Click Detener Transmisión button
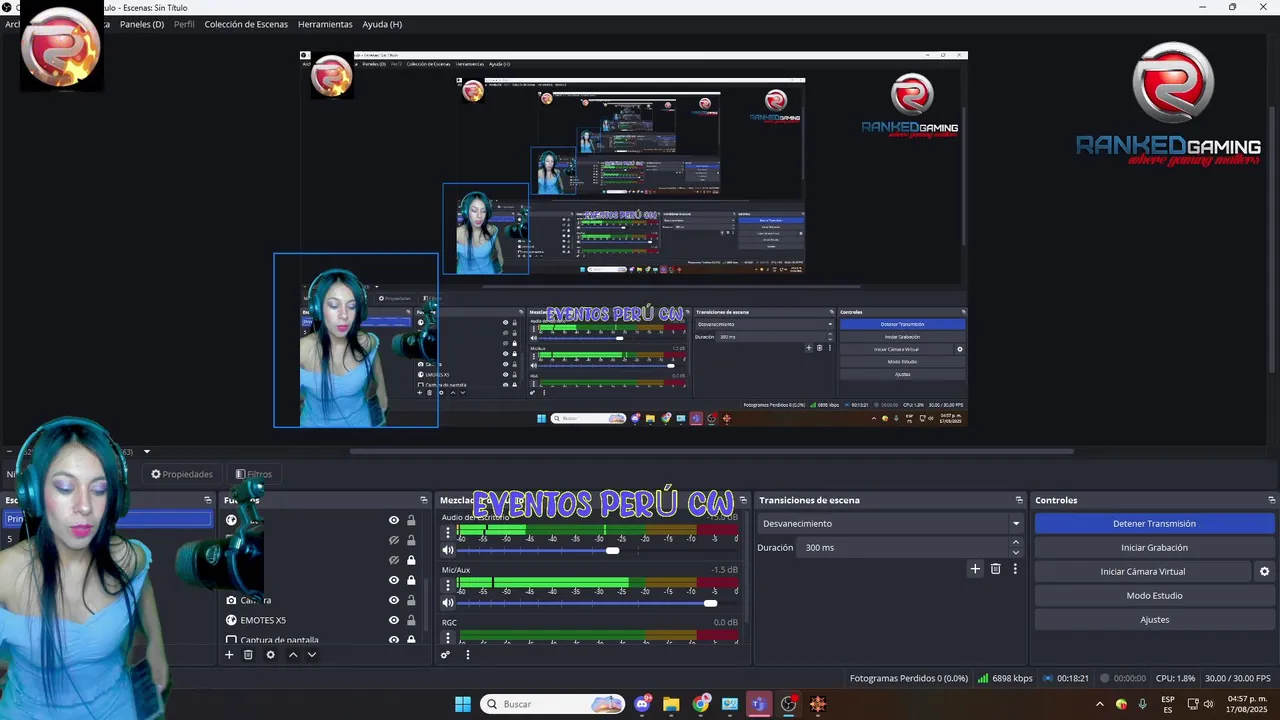Image resolution: width=1280 pixels, height=720 pixels. click(x=1154, y=524)
